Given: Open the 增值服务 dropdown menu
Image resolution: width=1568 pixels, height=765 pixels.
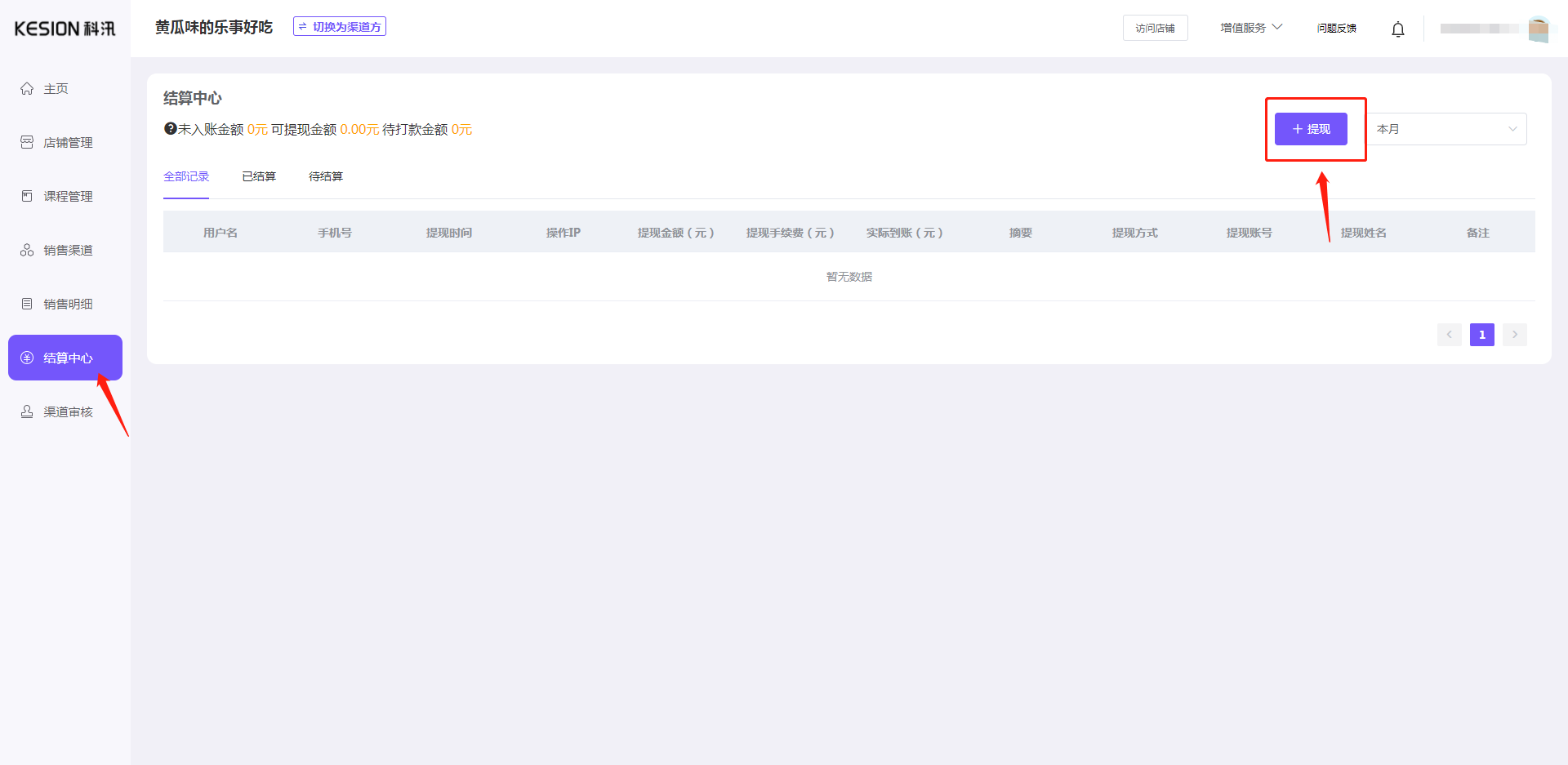Looking at the screenshot, I should pyautogui.click(x=1250, y=28).
